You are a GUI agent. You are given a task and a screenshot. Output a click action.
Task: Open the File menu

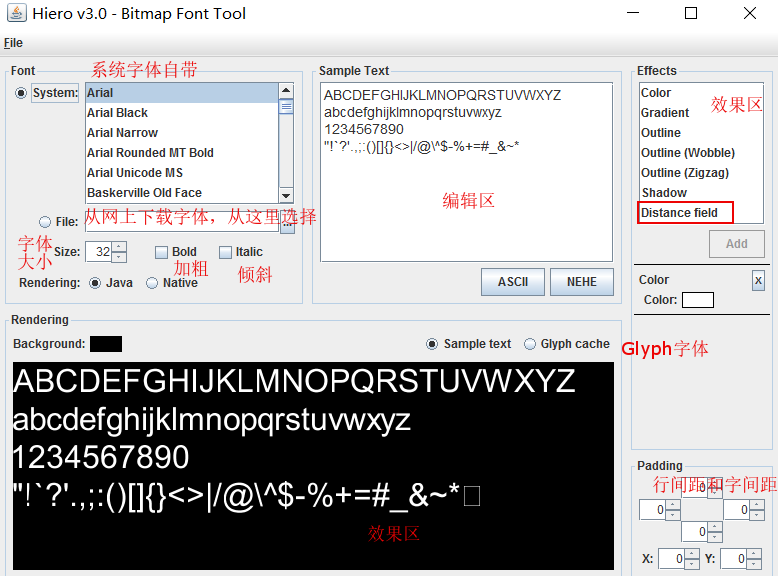[x=13, y=43]
